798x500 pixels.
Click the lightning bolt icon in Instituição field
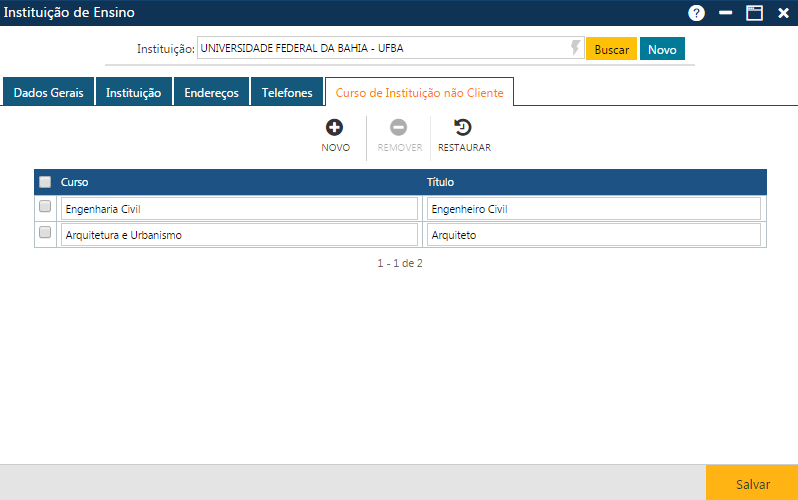(576, 48)
